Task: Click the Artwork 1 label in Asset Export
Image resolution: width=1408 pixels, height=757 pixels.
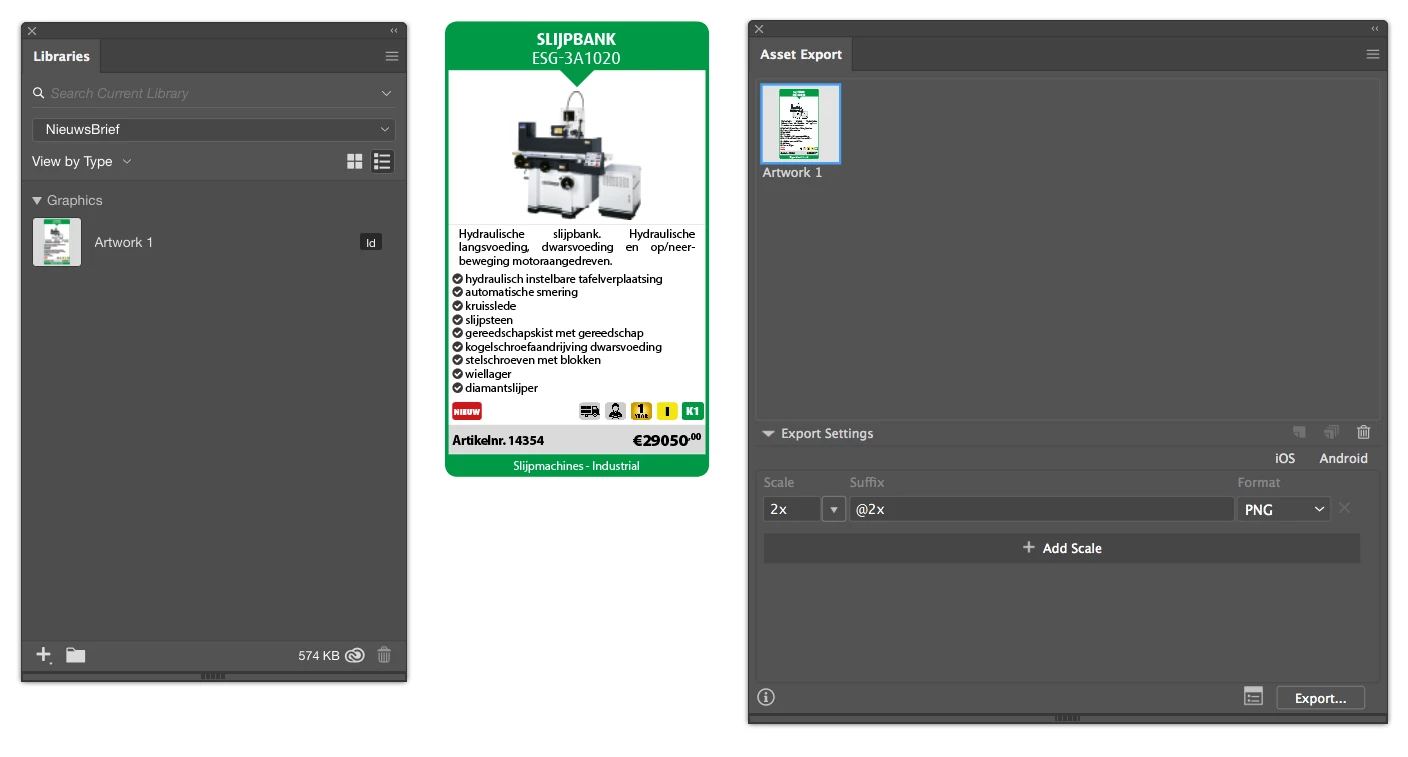Action: (793, 173)
